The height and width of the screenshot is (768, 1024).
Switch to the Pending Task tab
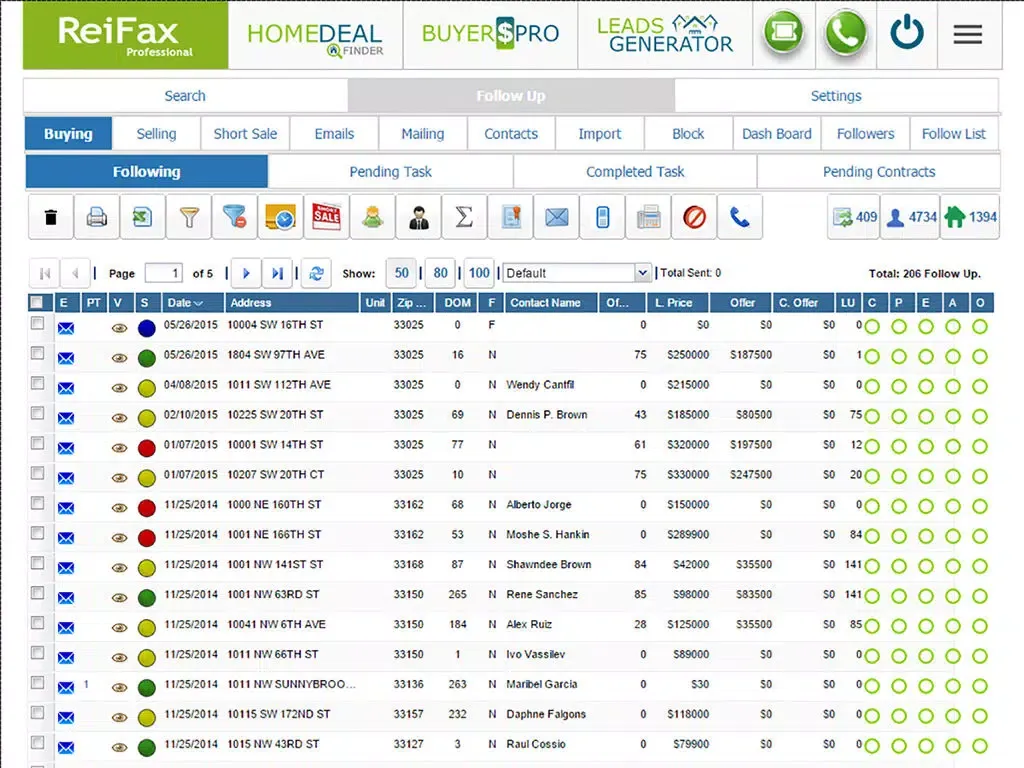tap(391, 172)
